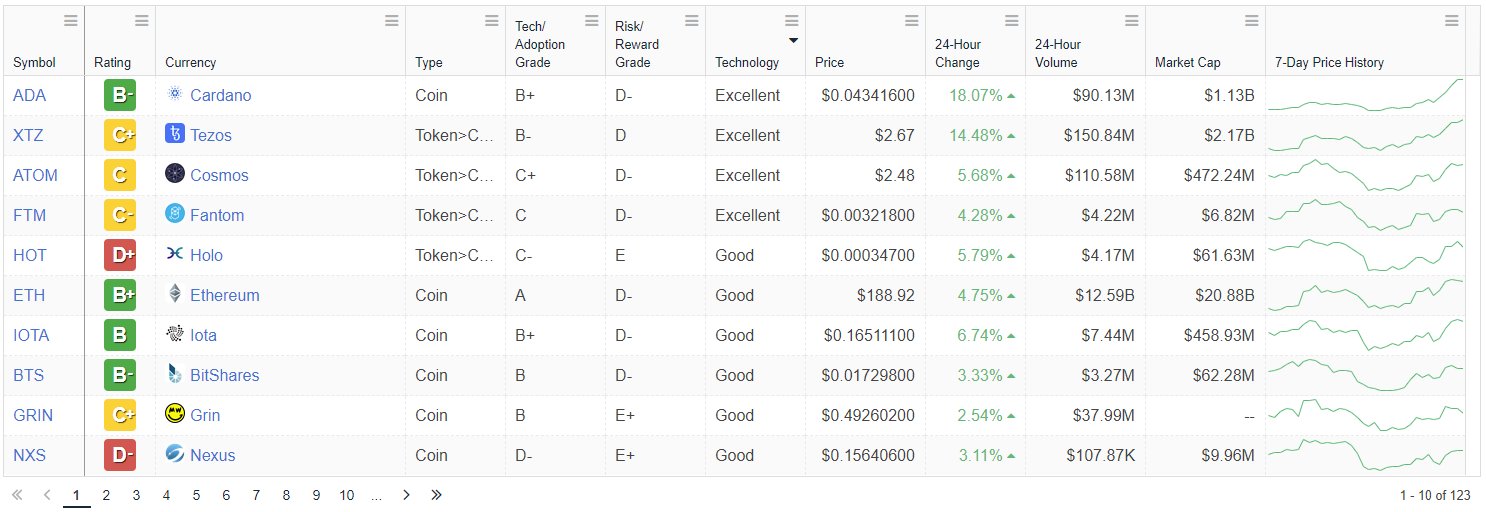This screenshot has height=512, width=1486.
Task: Open the 24-Hour Change column menu icon
Action: (1011, 21)
